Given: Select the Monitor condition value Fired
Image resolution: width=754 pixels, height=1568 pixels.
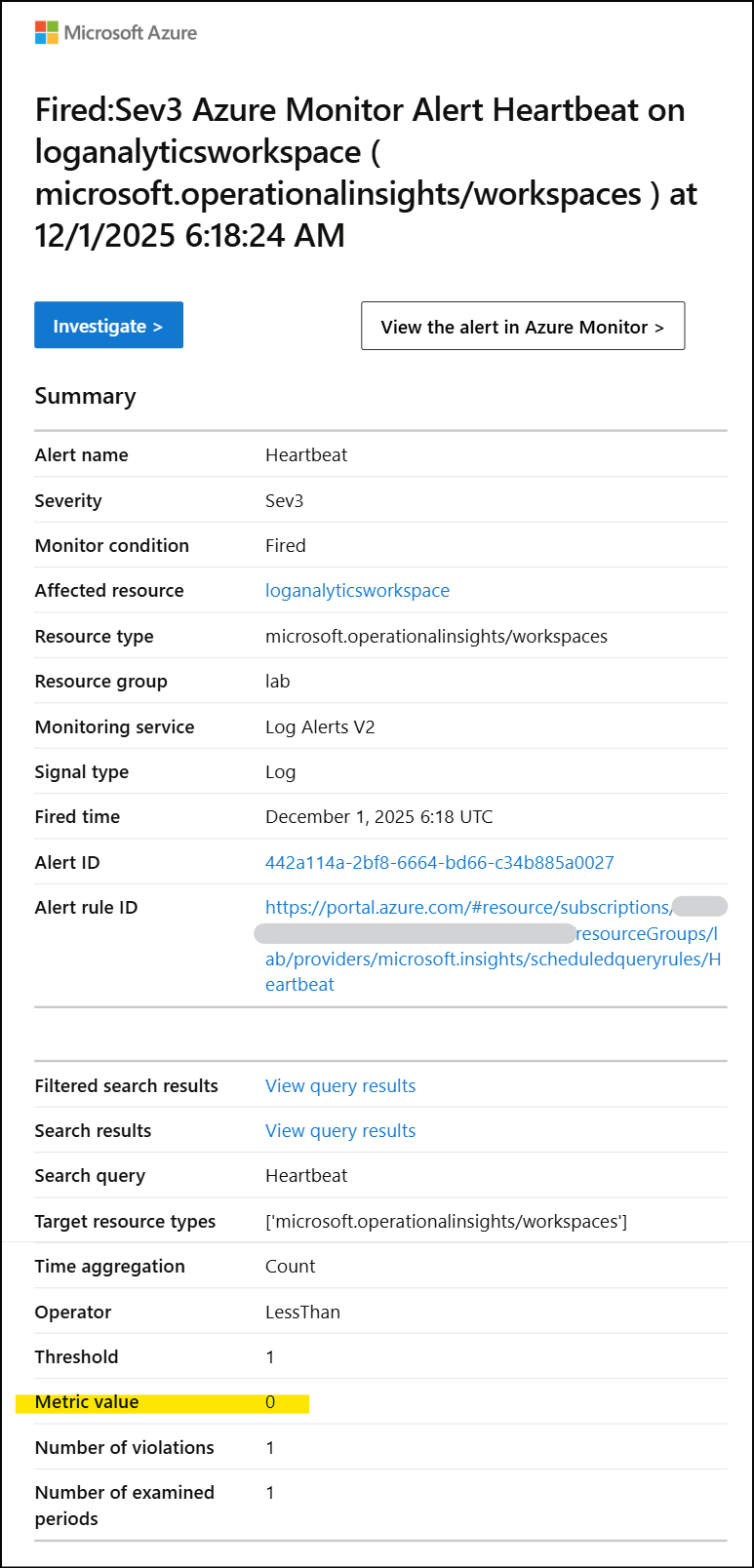Looking at the screenshot, I should (285, 546).
